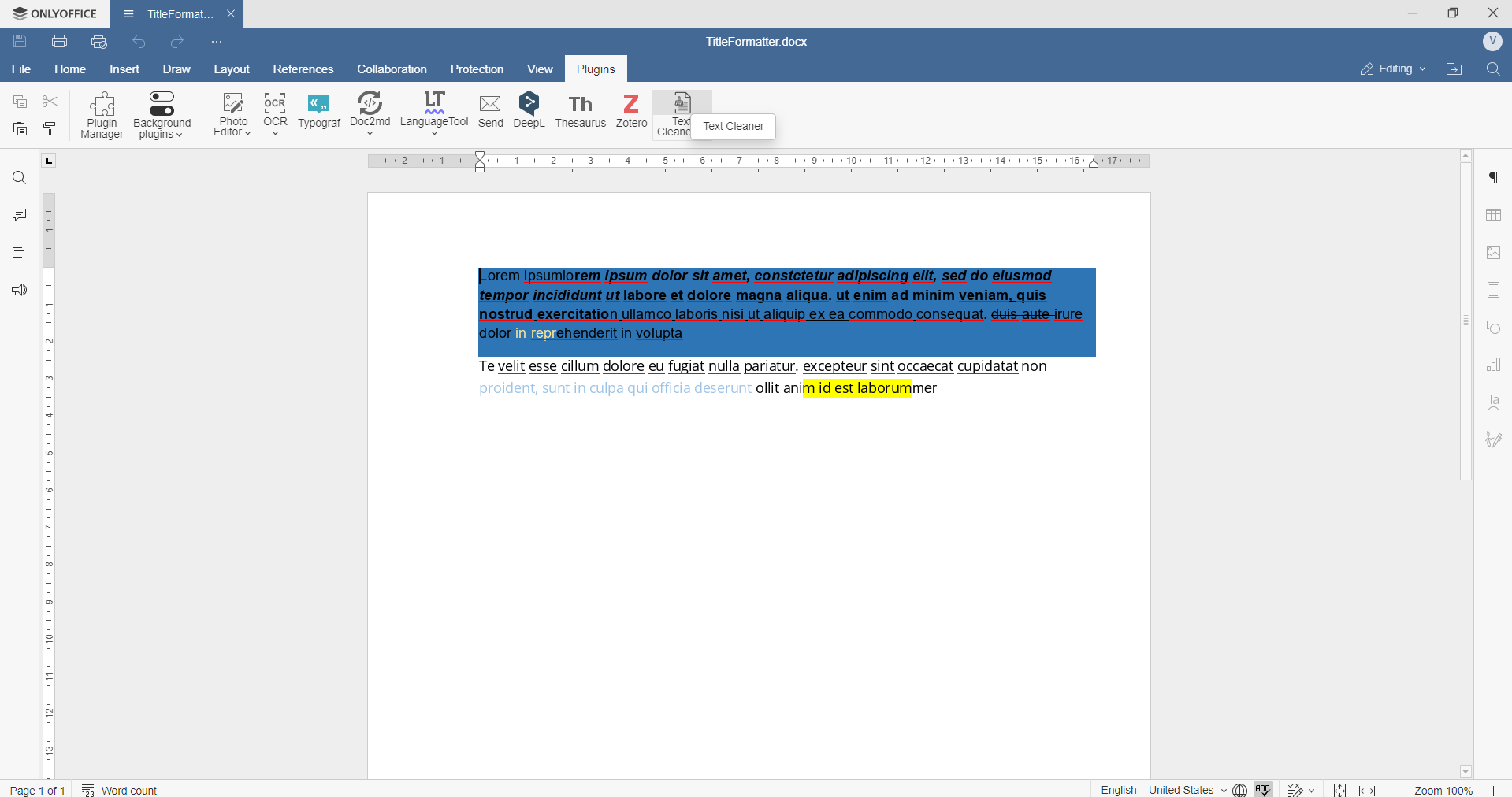Switch to the References tab
Image resolution: width=1512 pixels, height=797 pixels.
click(x=303, y=69)
